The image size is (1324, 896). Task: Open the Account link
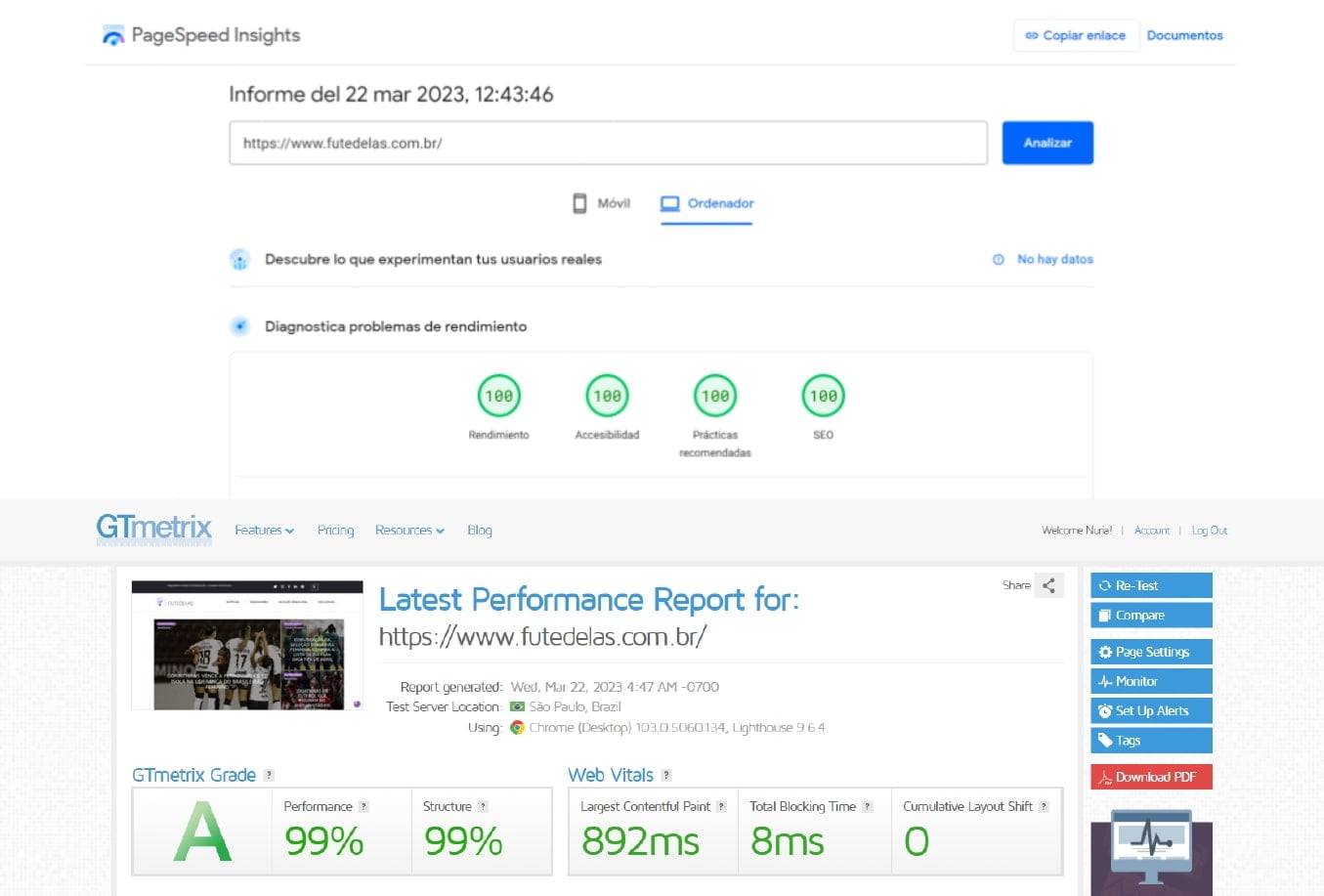[x=1152, y=531]
